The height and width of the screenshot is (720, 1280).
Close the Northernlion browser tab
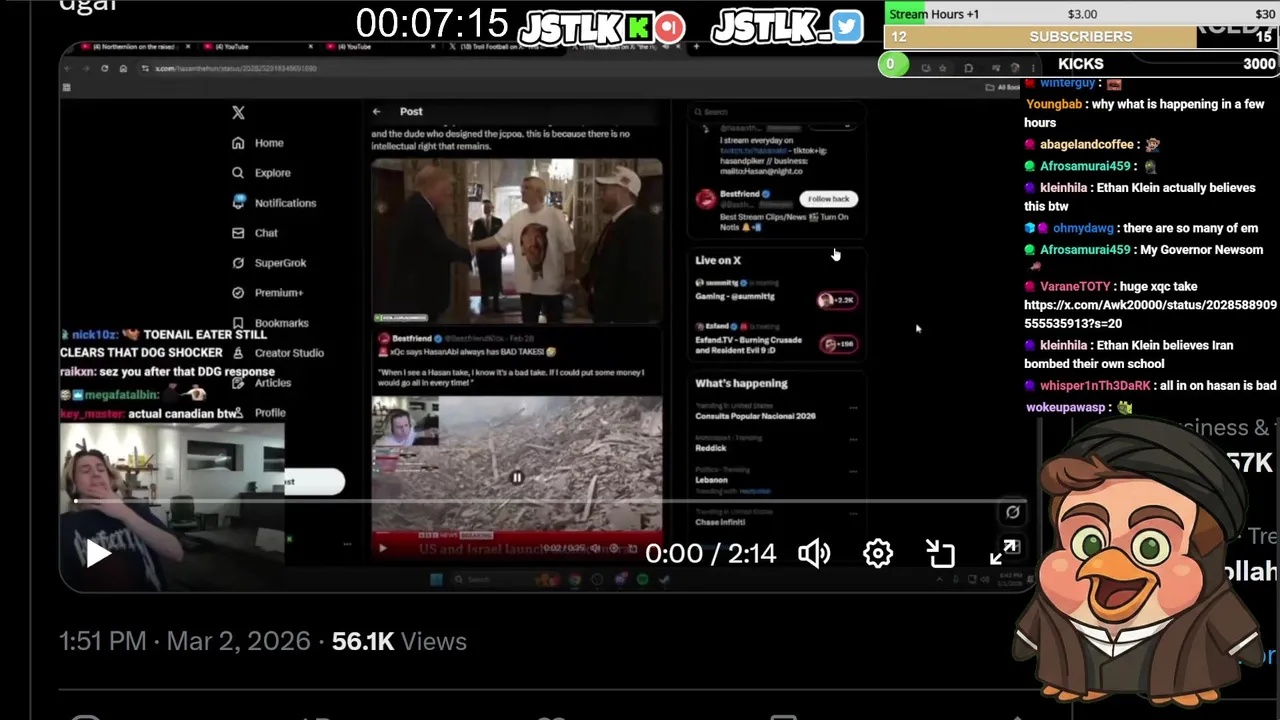(187, 47)
